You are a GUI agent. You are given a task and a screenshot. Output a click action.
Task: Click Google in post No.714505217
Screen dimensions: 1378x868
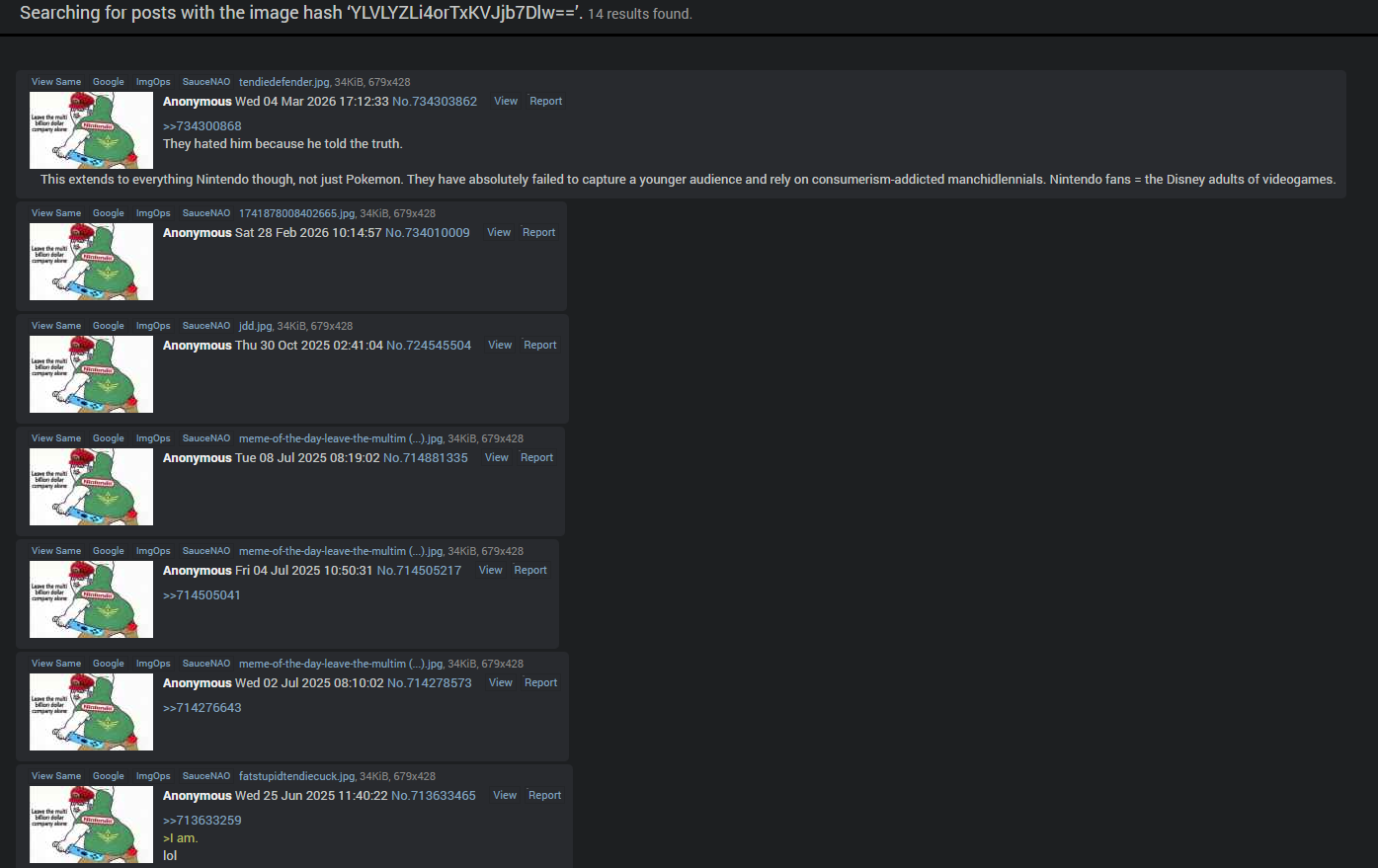(x=109, y=551)
